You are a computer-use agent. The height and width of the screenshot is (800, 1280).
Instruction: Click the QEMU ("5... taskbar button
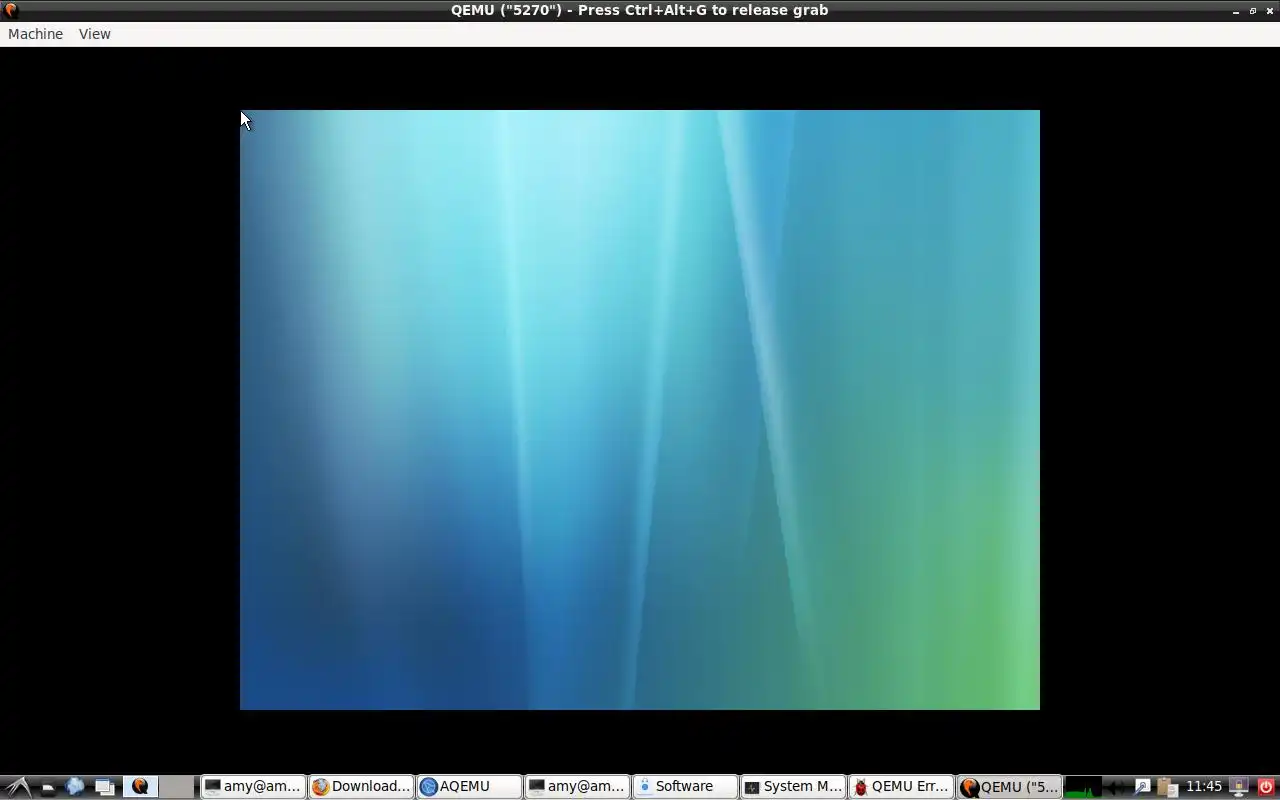(1009, 787)
